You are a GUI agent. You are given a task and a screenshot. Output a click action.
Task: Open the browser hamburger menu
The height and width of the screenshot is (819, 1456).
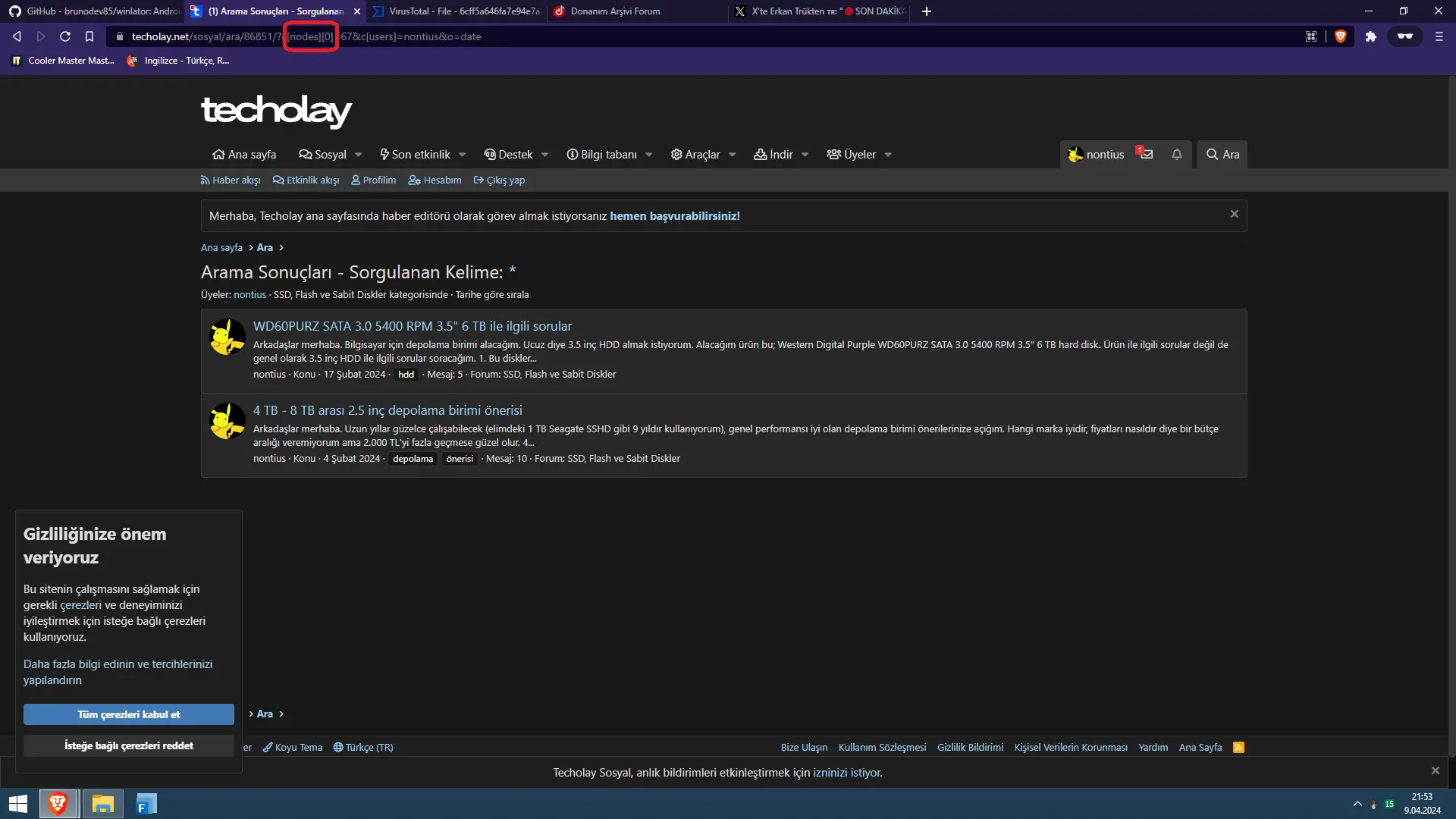click(x=1439, y=36)
